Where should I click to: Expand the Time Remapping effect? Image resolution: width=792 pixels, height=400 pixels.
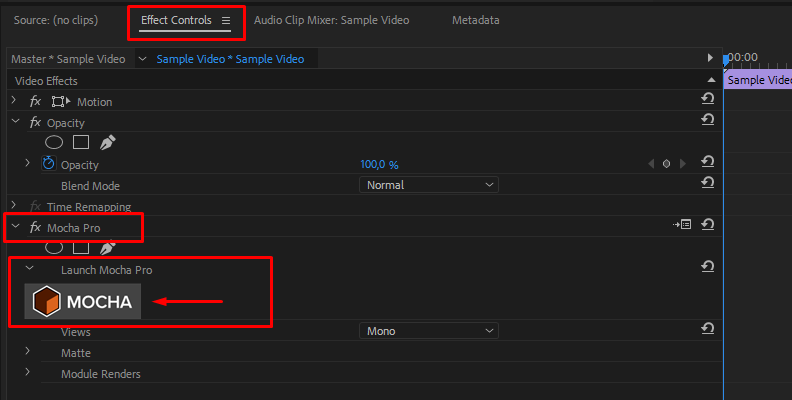pyautogui.click(x=14, y=205)
